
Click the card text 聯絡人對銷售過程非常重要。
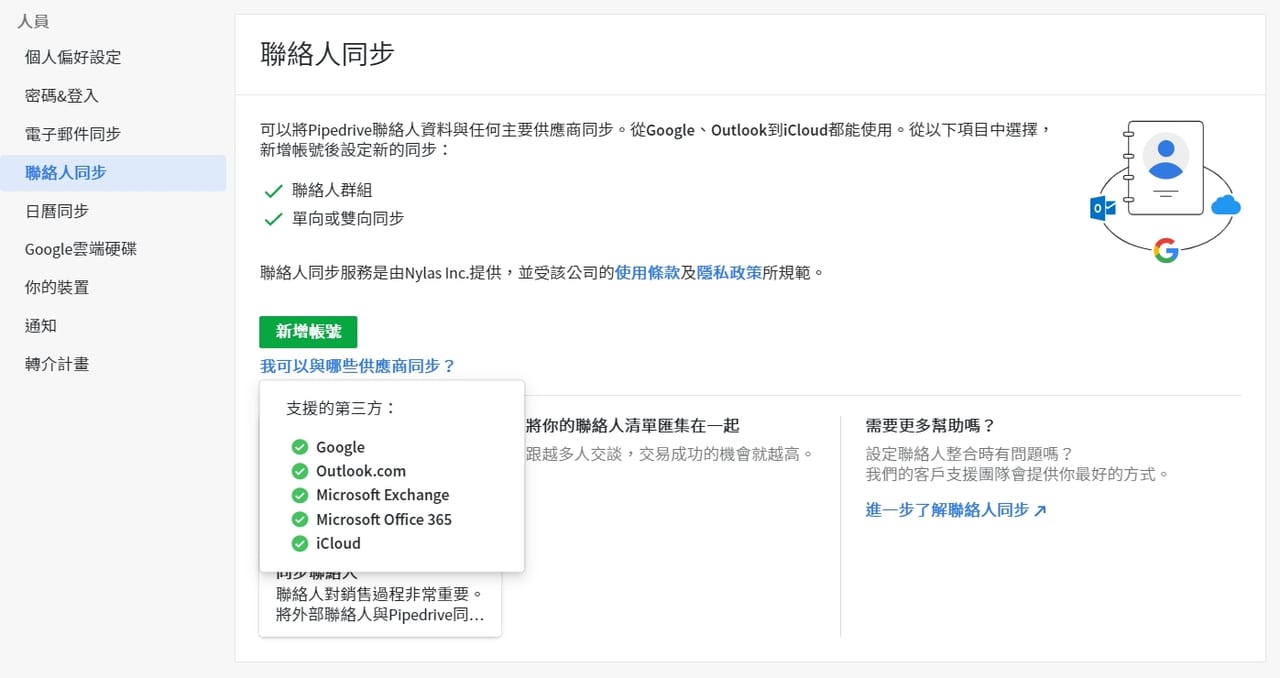tap(380, 594)
